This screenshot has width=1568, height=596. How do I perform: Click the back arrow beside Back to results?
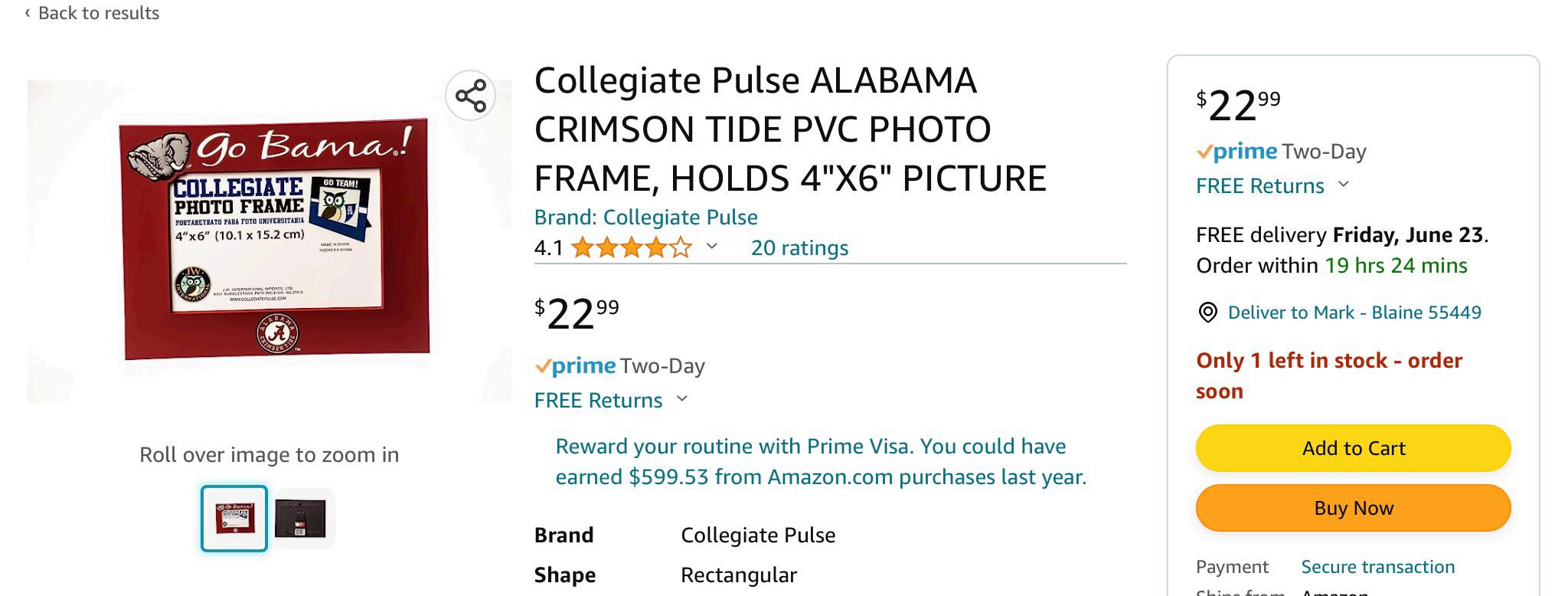(x=28, y=13)
